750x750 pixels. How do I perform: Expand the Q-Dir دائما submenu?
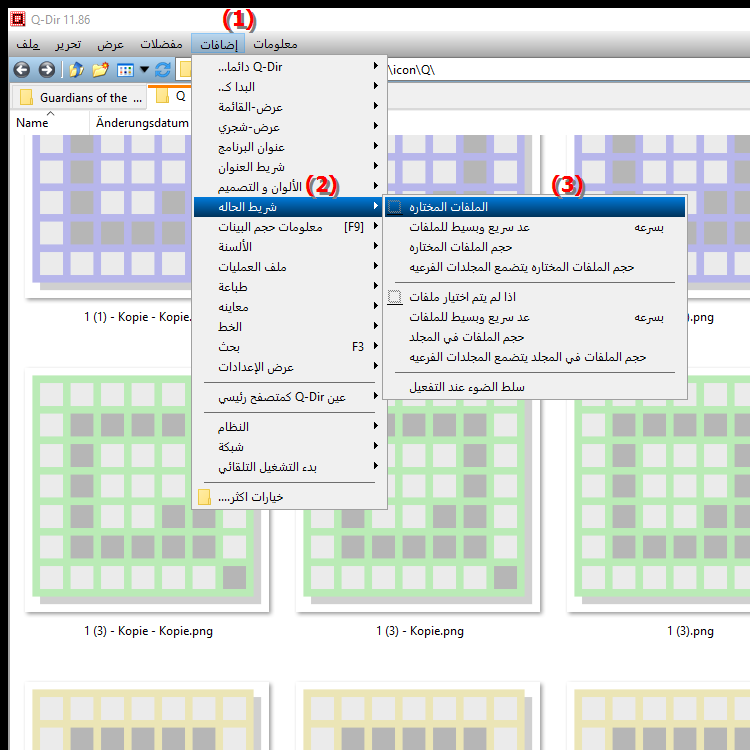[x=288, y=67]
